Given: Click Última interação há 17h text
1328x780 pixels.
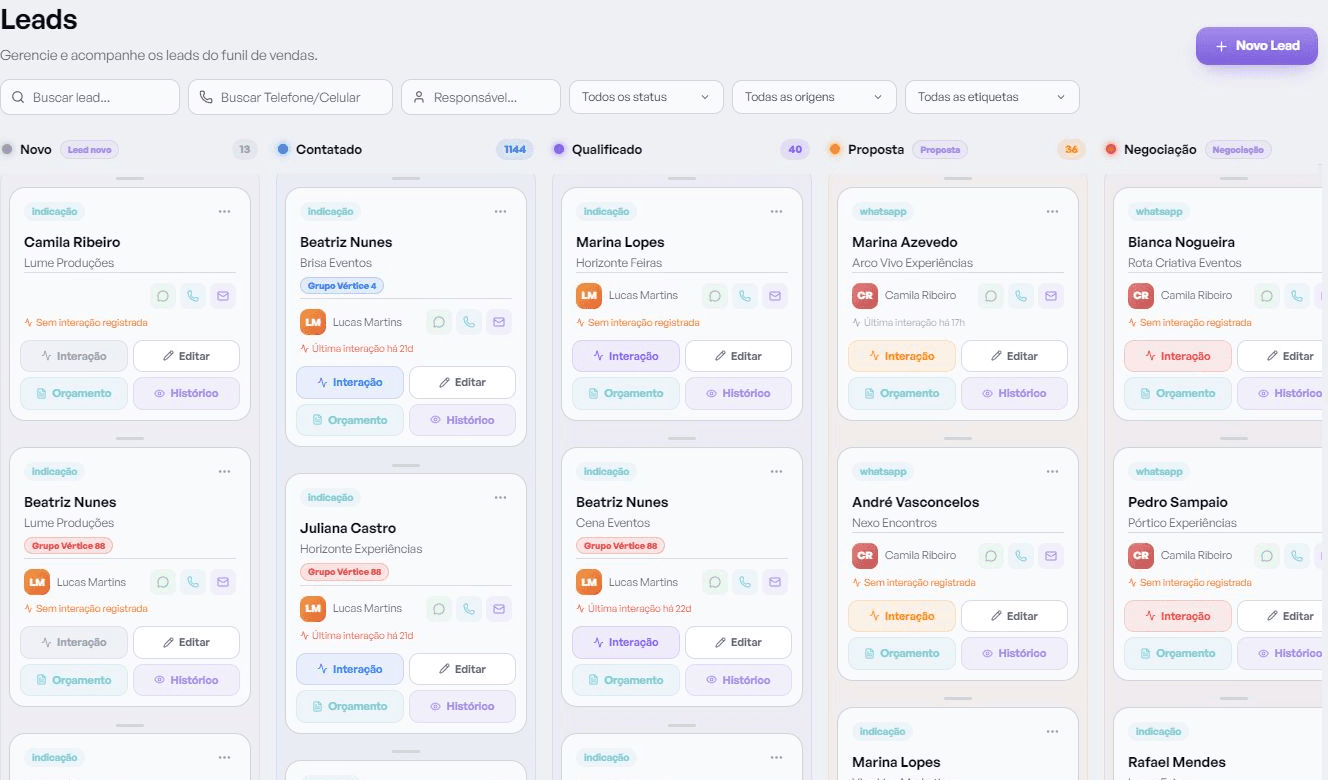Looking at the screenshot, I should (914, 323).
